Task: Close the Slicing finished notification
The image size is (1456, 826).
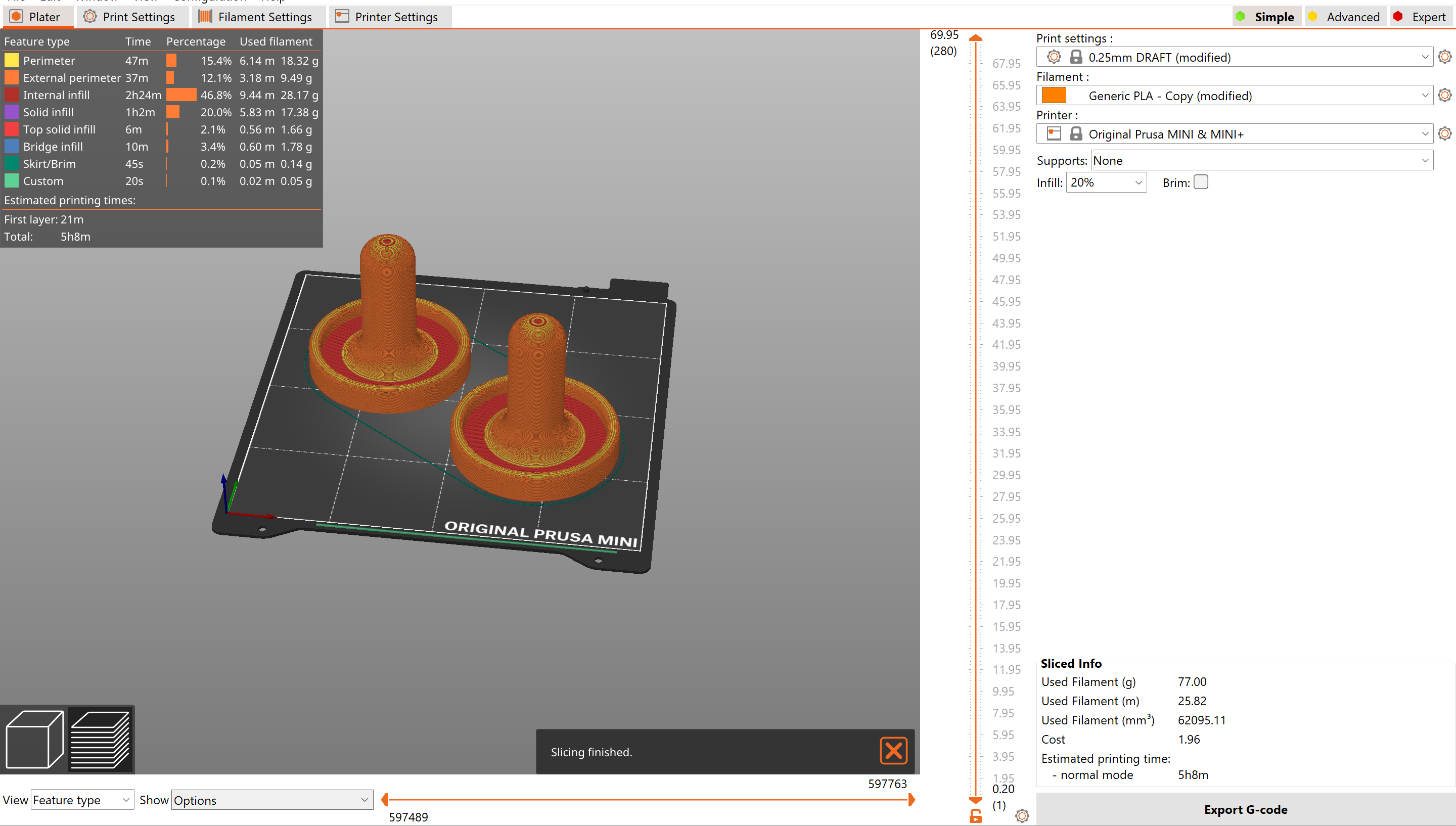Action: coord(893,751)
